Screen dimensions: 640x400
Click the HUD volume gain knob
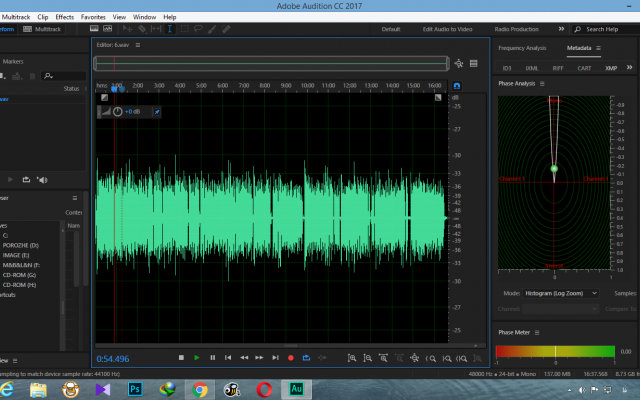(x=118, y=111)
